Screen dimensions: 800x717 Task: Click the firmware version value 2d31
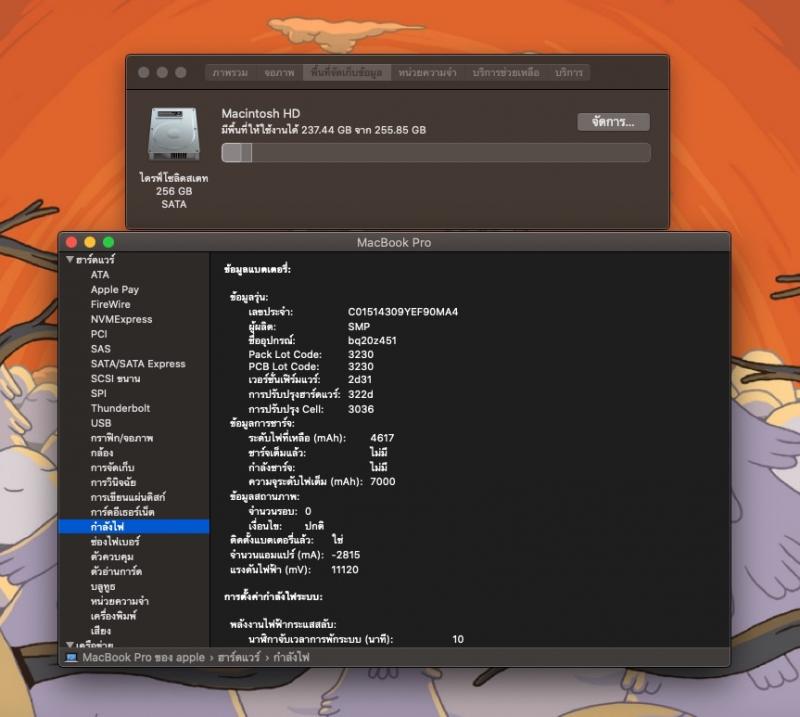click(x=360, y=379)
